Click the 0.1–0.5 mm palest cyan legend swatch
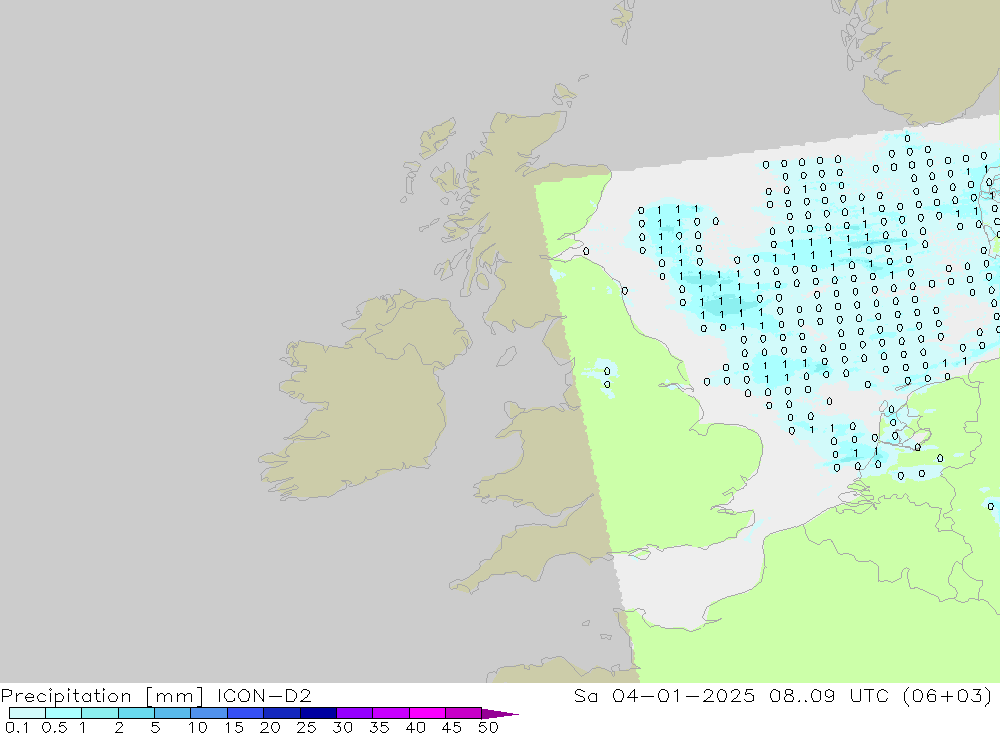 click(x=27, y=713)
